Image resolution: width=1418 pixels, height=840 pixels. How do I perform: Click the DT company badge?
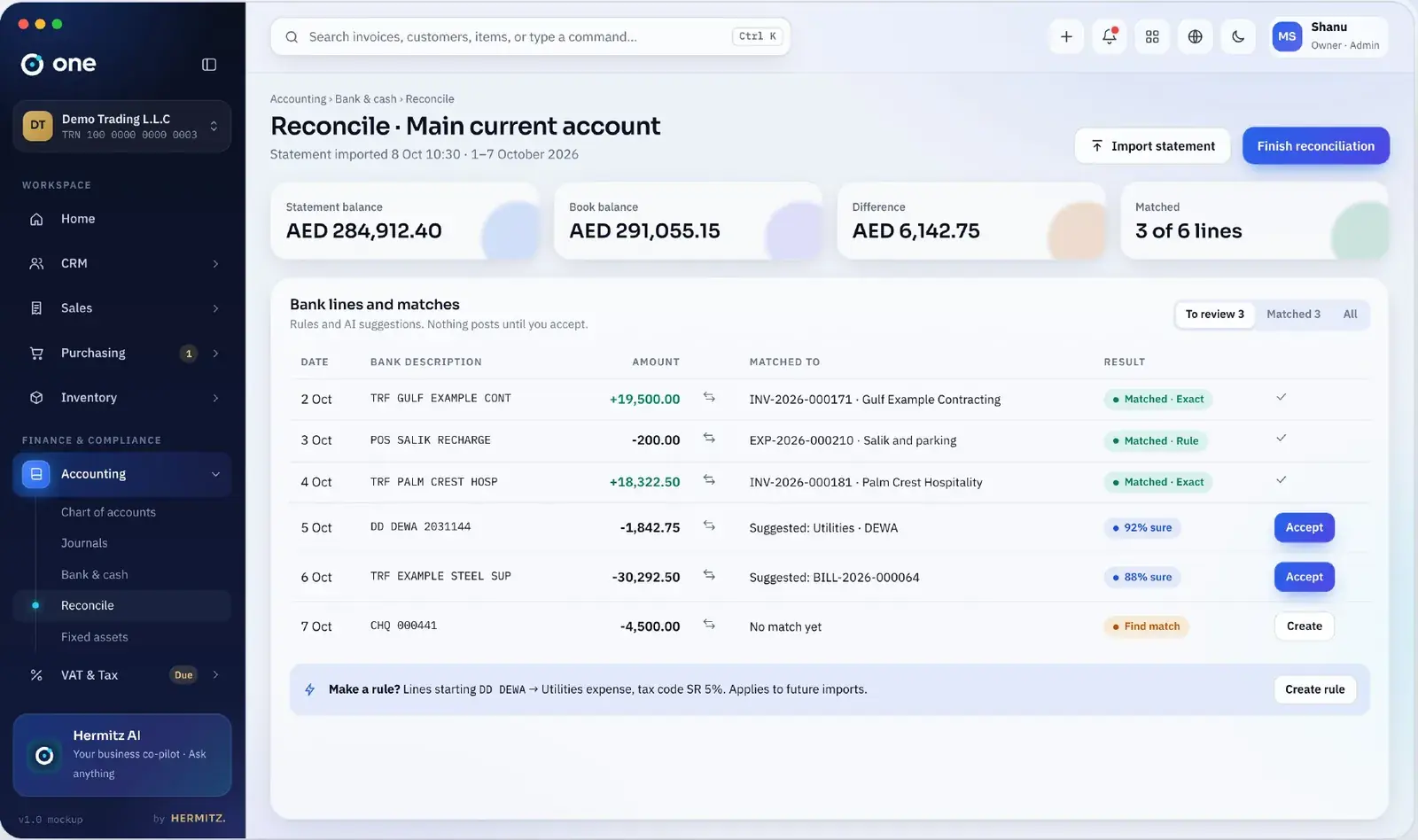click(x=37, y=125)
